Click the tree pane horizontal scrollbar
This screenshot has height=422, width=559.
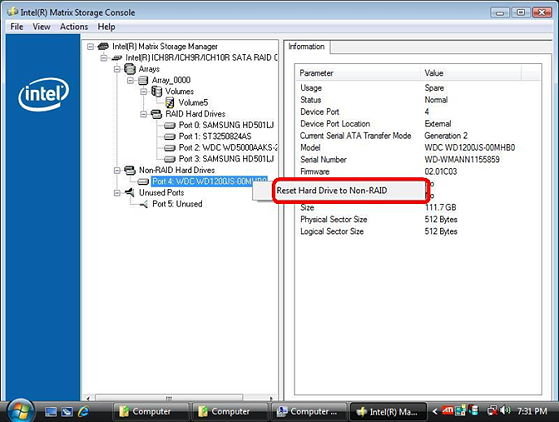click(x=179, y=397)
